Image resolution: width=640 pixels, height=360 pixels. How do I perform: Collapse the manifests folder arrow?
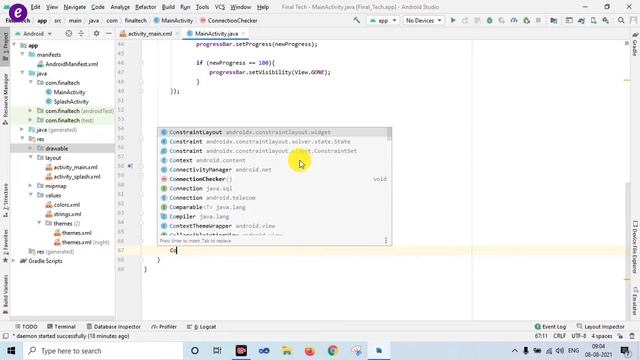(22, 54)
